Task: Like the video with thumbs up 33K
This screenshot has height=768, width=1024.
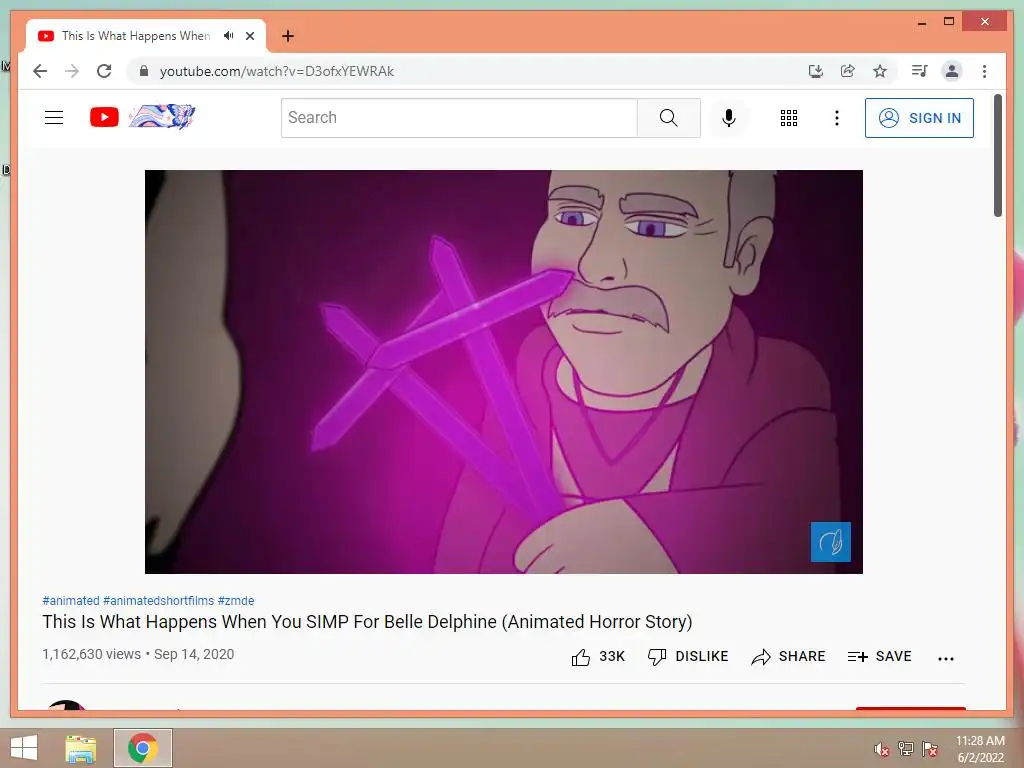Action: click(x=598, y=656)
